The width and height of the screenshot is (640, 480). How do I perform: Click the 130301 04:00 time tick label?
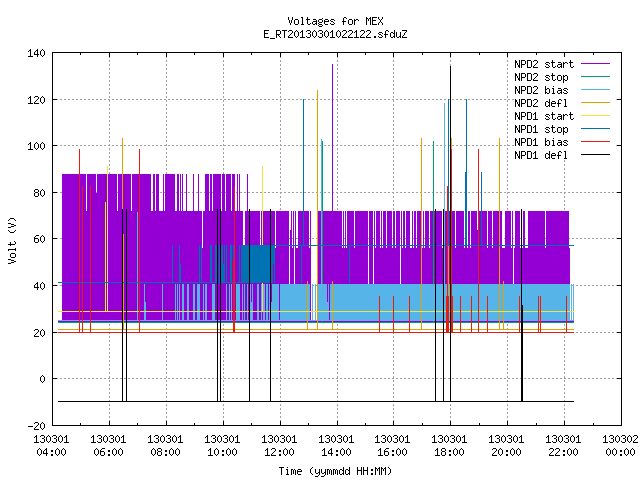(51, 446)
